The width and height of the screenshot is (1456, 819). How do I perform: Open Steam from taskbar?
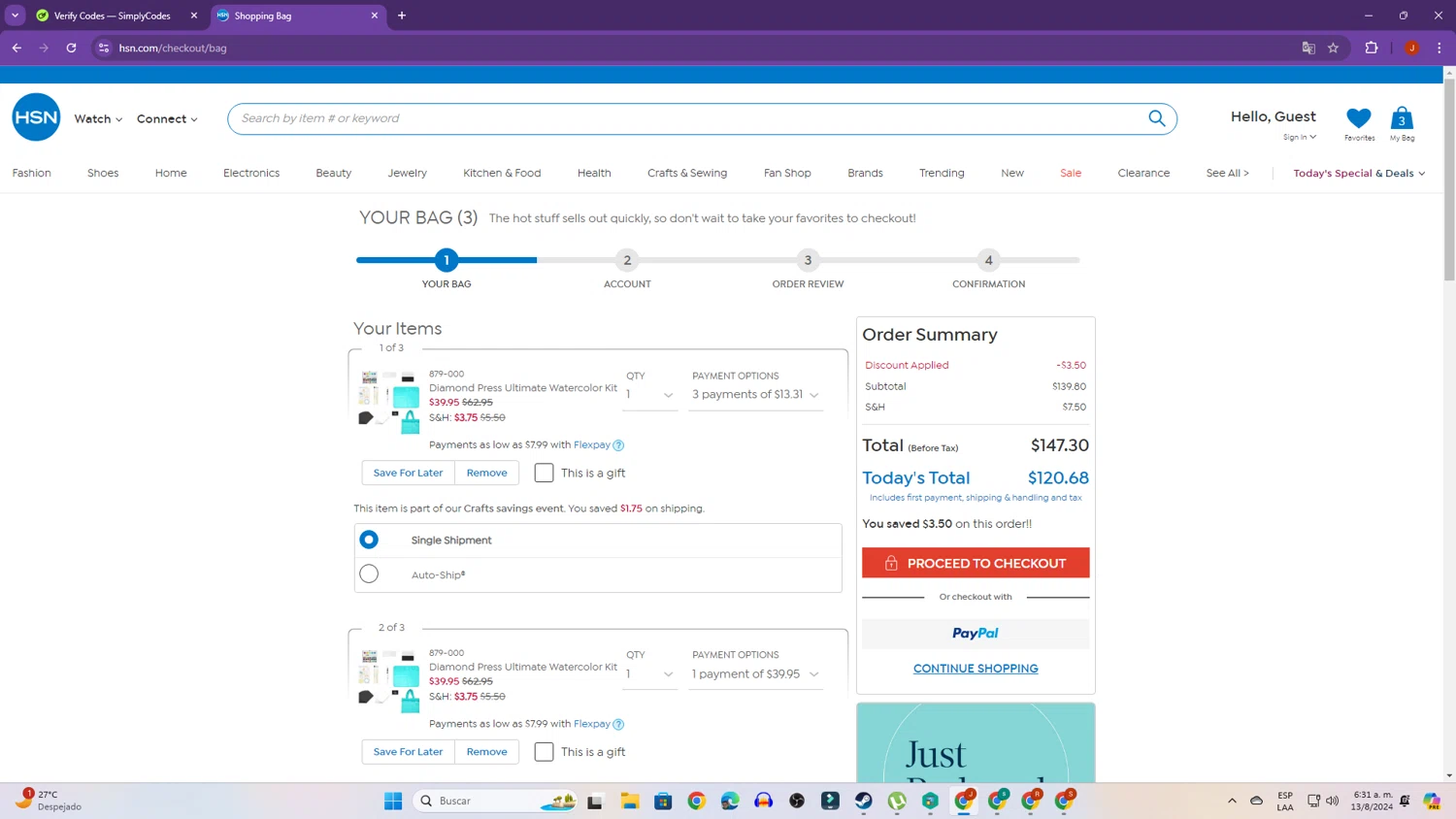coord(863,801)
